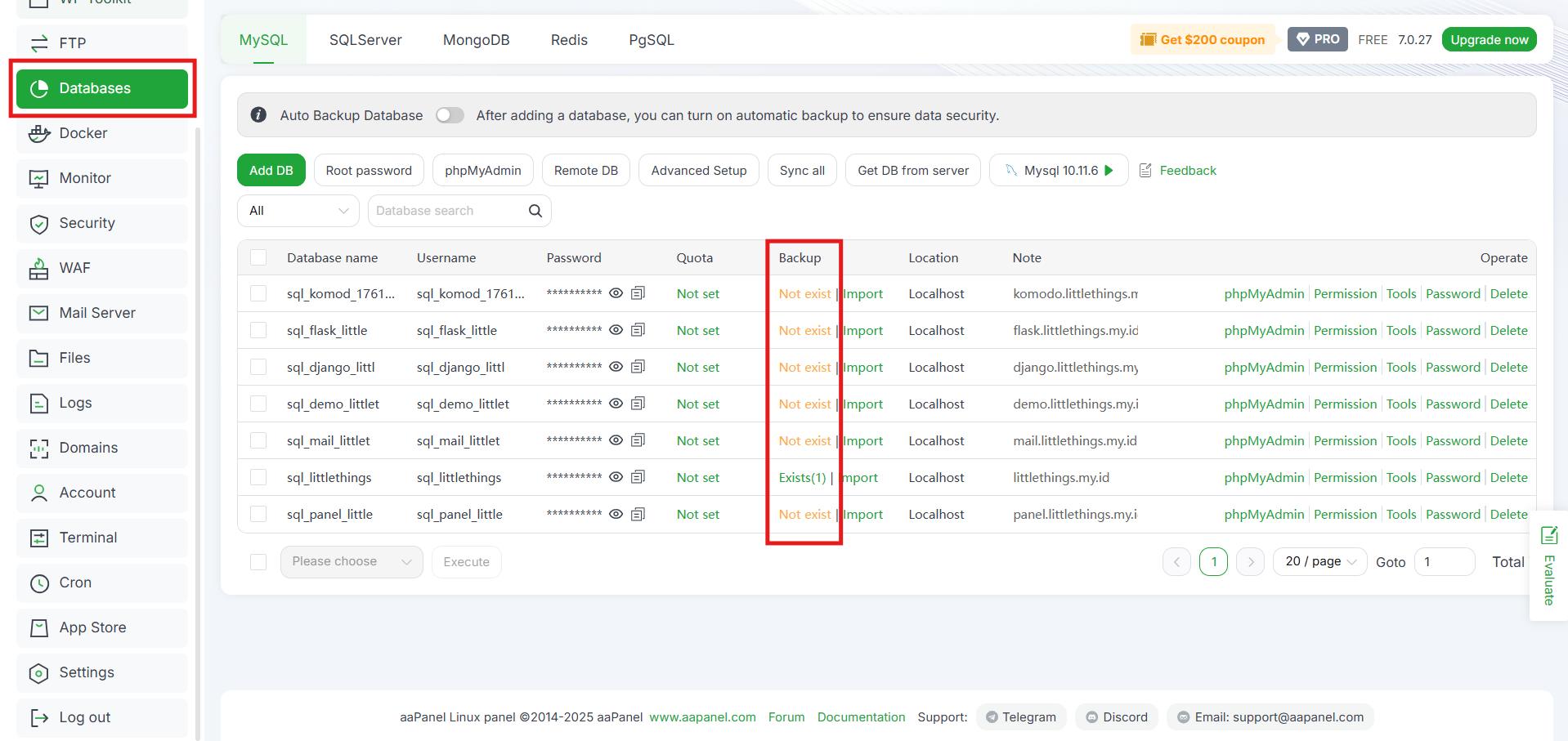The height and width of the screenshot is (741, 1568).
Task: Open the App Store icon
Action: [38, 627]
